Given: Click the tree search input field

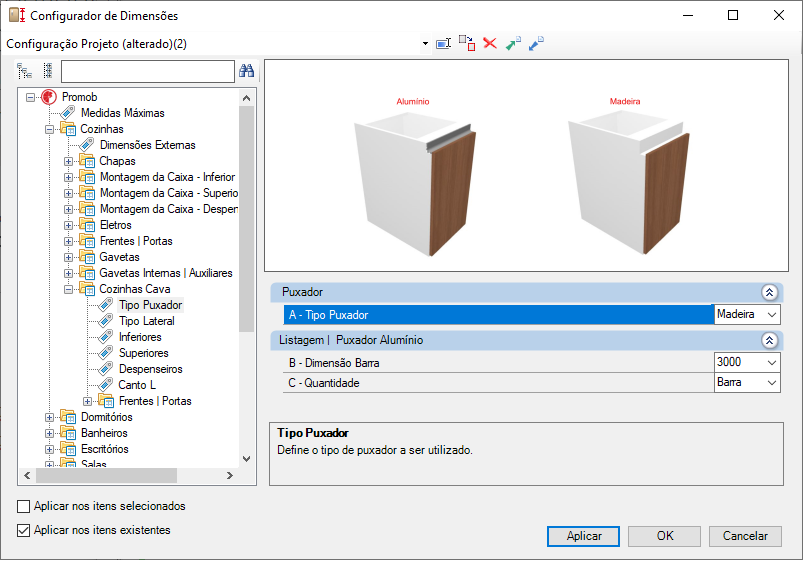Looking at the screenshot, I should [x=148, y=71].
